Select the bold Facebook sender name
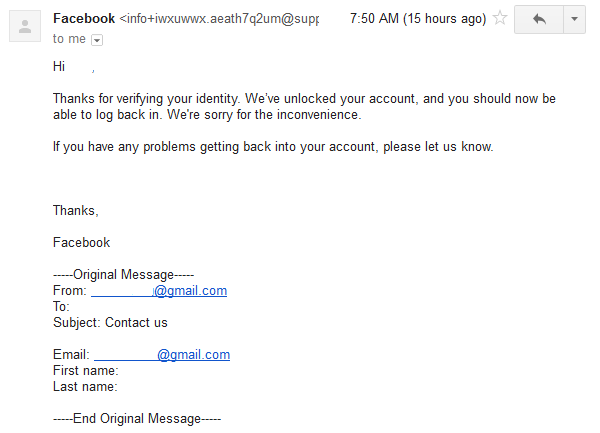The width and height of the screenshot is (600, 433). point(84,18)
